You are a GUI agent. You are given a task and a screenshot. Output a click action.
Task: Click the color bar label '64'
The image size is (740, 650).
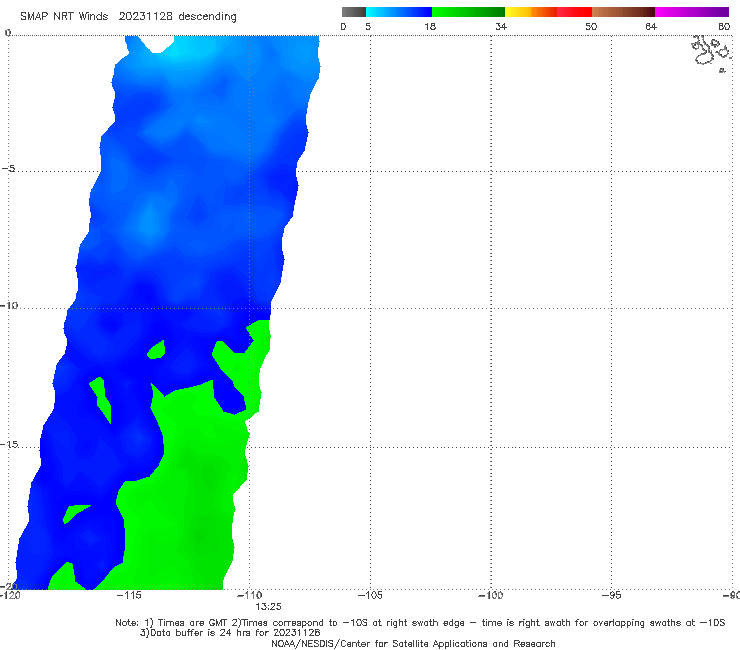[x=651, y=27]
